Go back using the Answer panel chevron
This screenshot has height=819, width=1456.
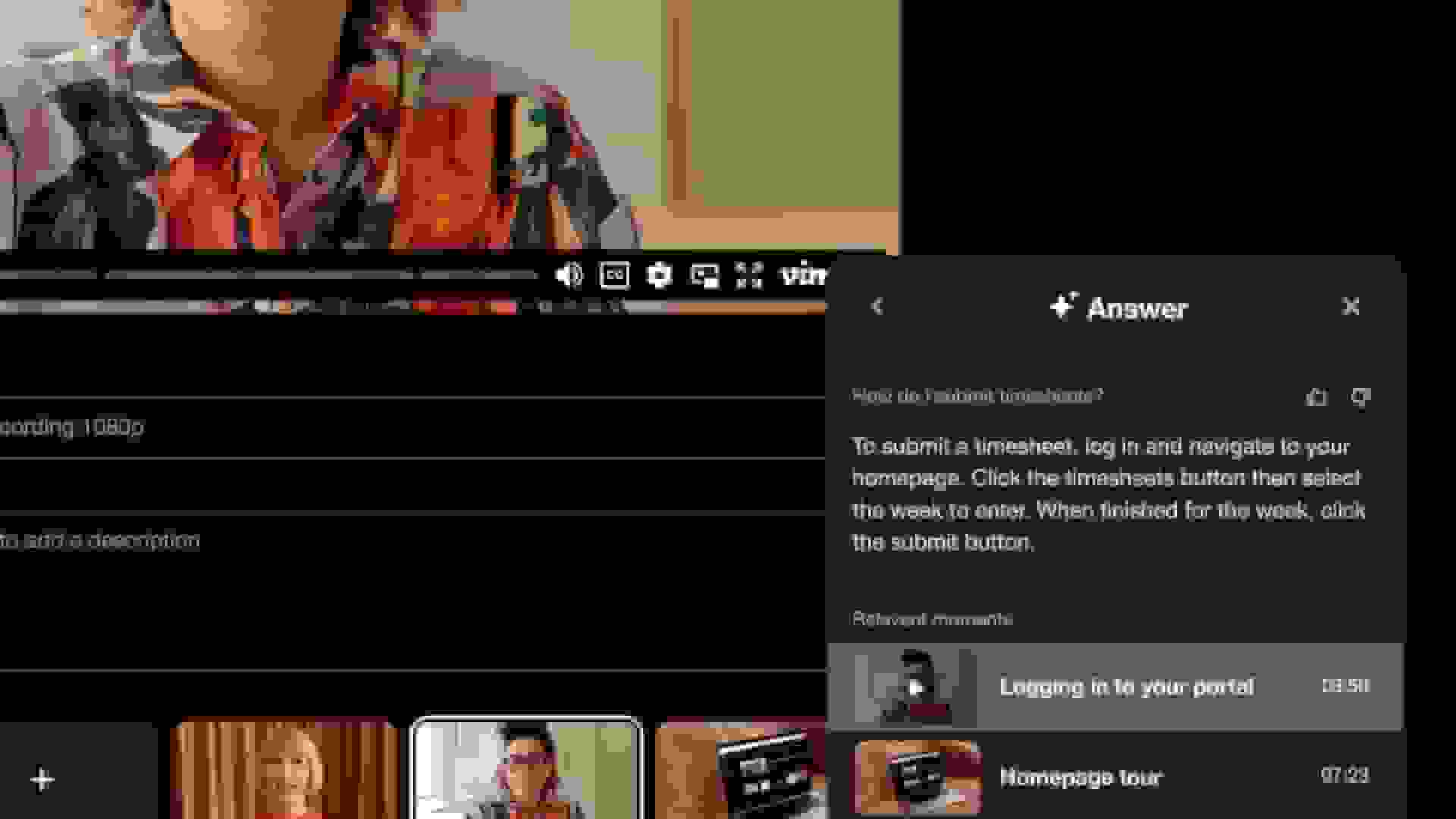(877, 306)
